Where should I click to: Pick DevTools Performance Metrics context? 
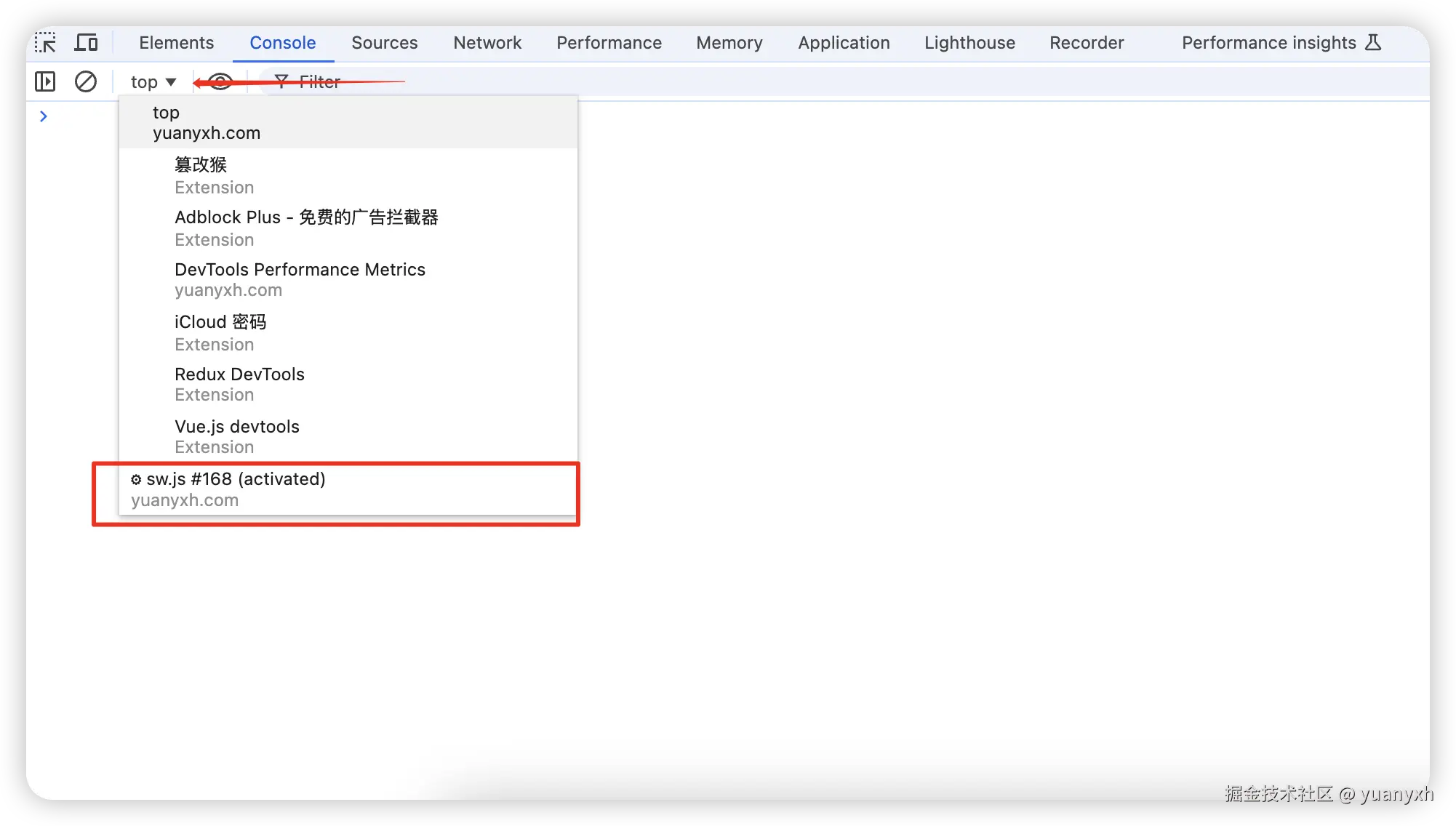[x=300, y=279]
